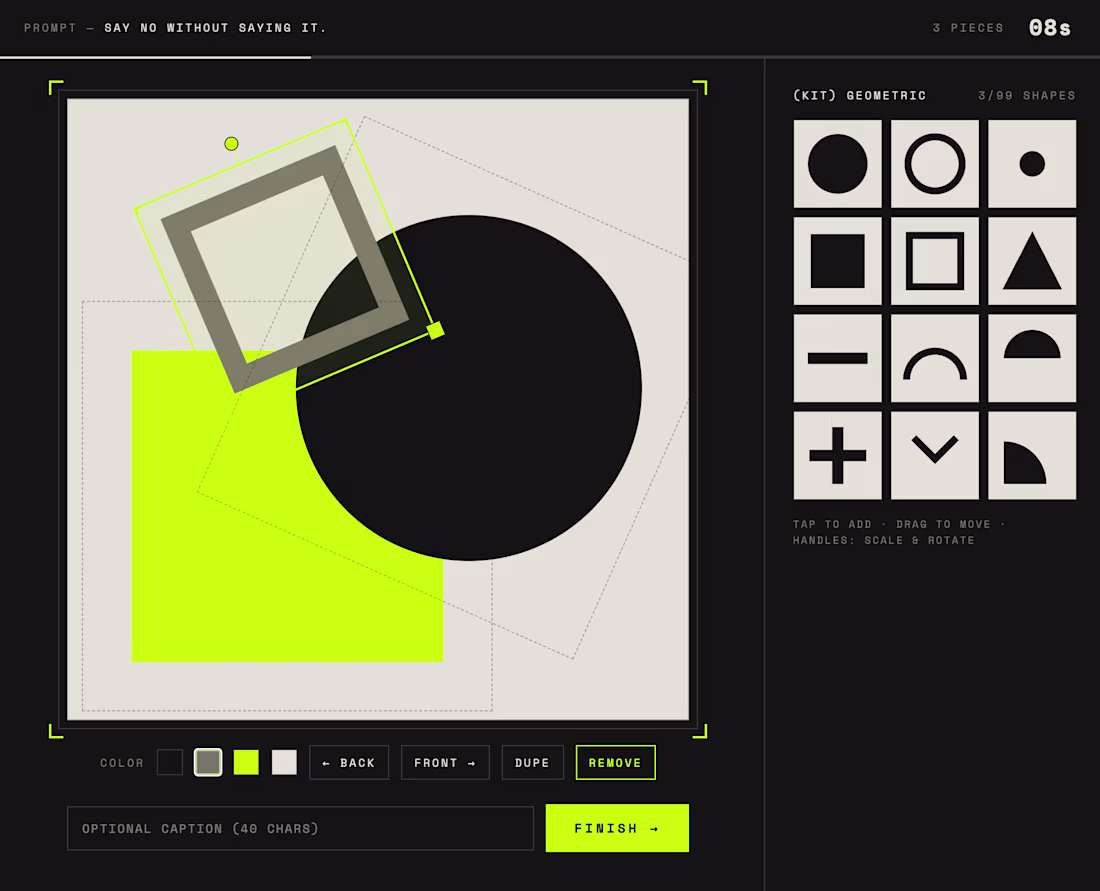
Task: Click the '3 PIECES' counter text
Action: click(968, 28)
